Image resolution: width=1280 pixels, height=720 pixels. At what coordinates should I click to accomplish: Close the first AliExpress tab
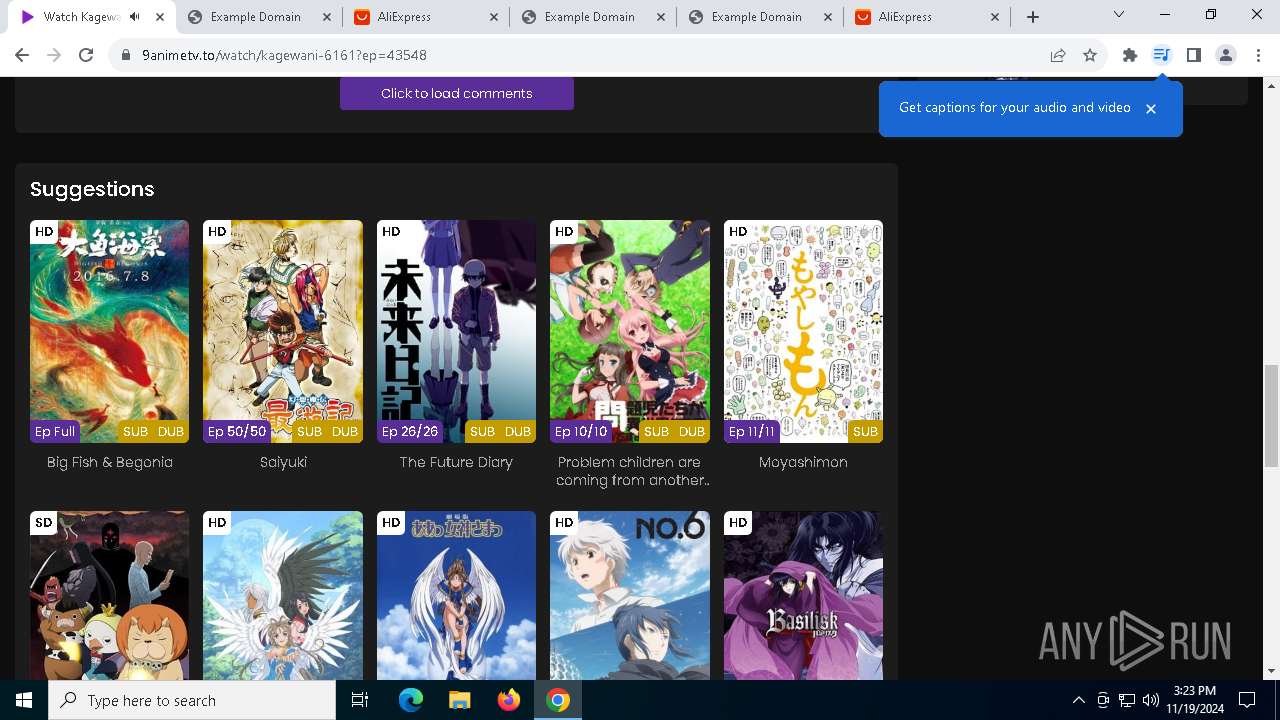click(493, 17)
